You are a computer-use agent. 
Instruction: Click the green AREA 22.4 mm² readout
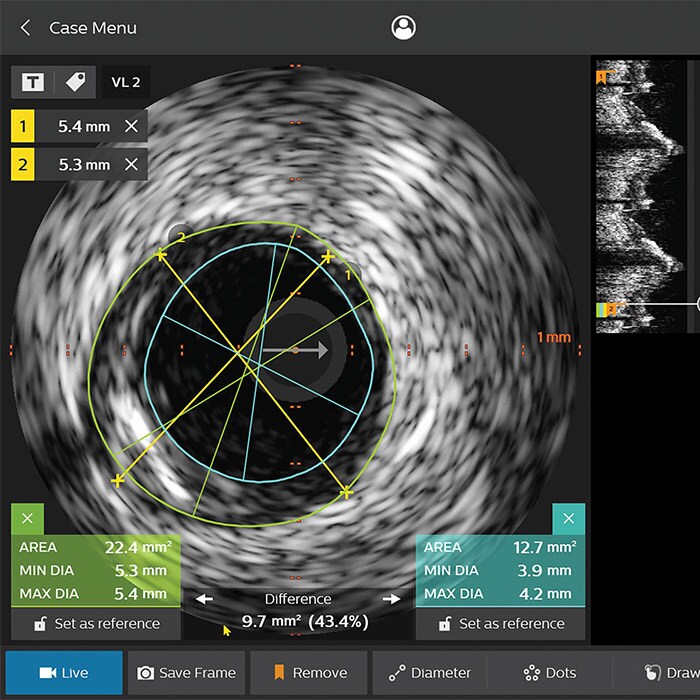96,547
